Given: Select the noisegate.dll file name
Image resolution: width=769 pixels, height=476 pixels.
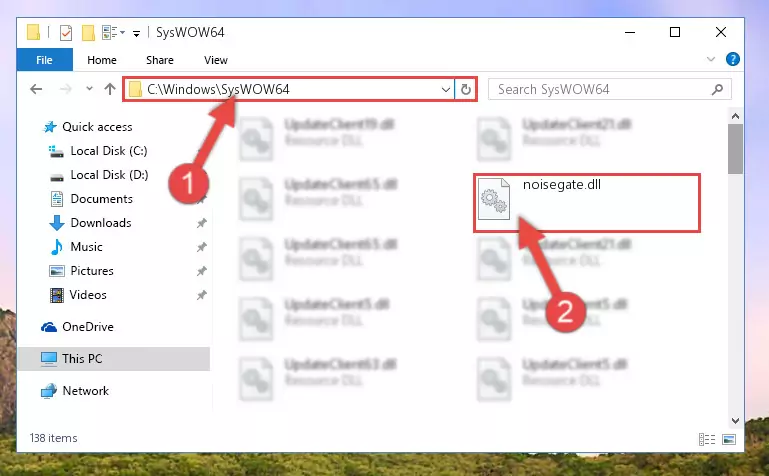Looking at the screenshot, I should [562, 184].
